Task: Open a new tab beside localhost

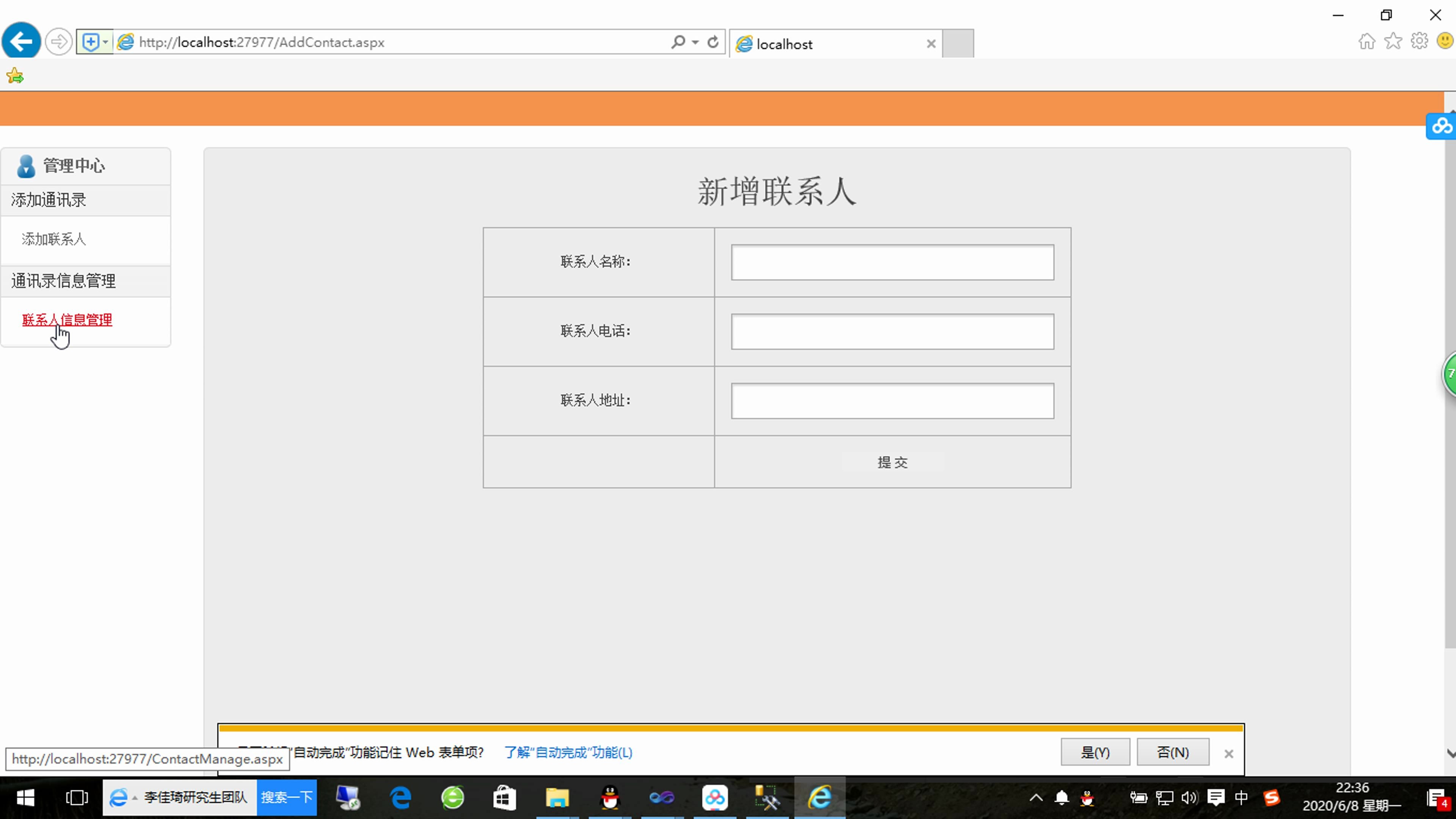Action: coord(958,44)
